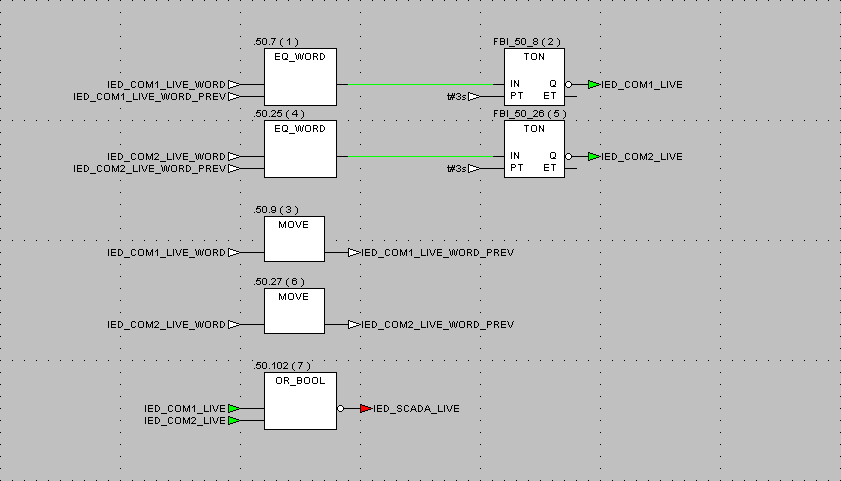Viewport: 841px width, 481px height.
Task: Select IED_COM2_LIVE_WORD_PREV label at MOVE output
Action: [438, 324]
